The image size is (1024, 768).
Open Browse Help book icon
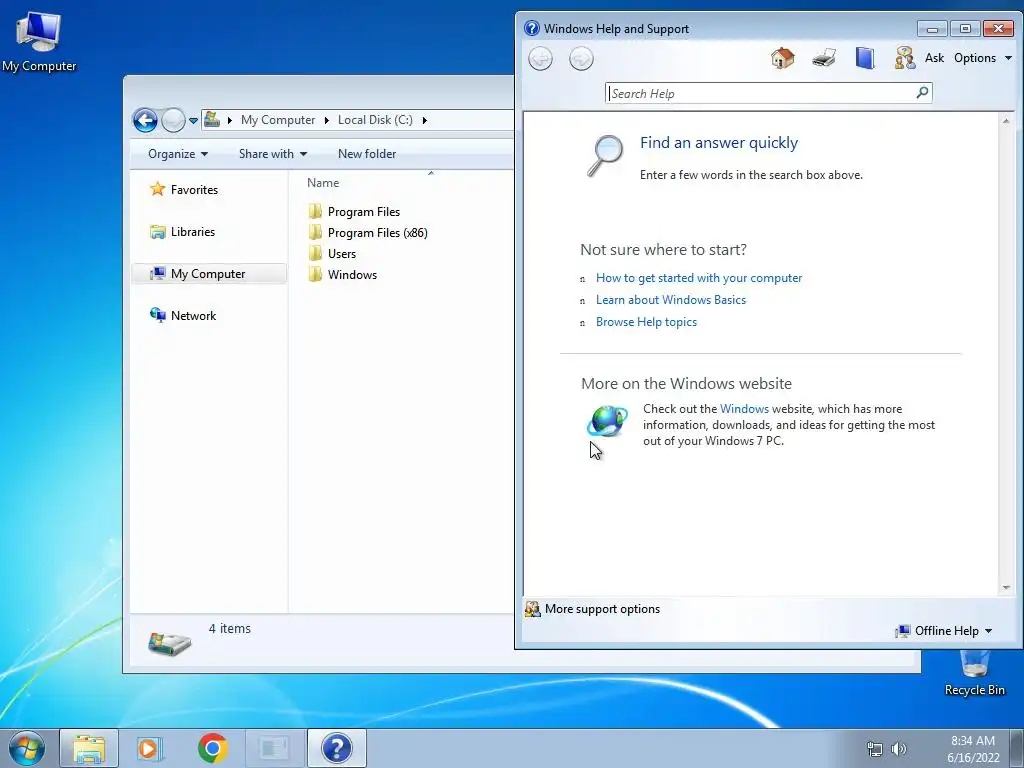[865, 58]
